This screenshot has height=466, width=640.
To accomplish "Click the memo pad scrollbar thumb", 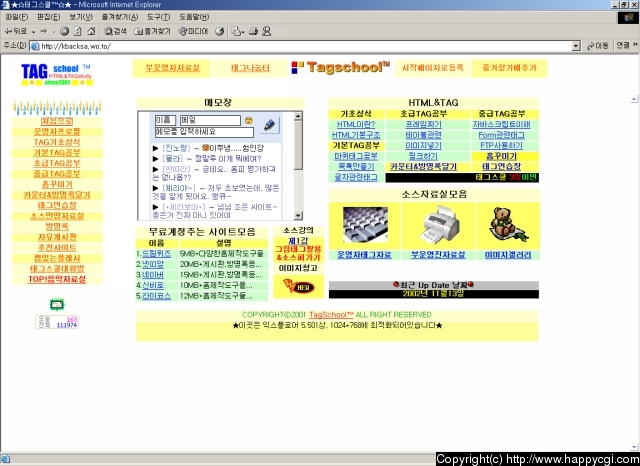I will (298, 145).
